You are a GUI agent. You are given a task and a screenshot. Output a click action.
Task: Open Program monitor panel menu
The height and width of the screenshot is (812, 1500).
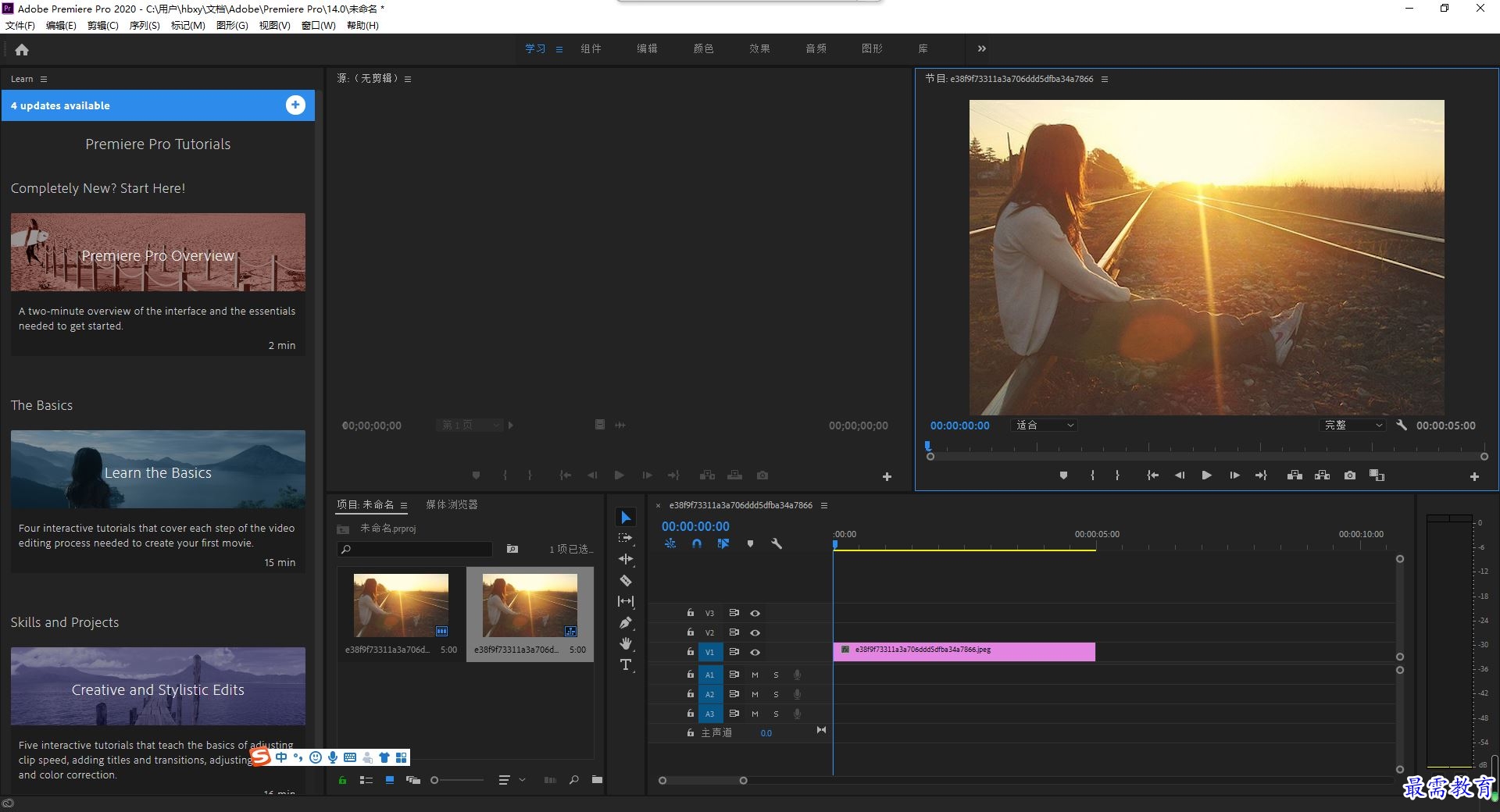click(x=1105, y=79)
